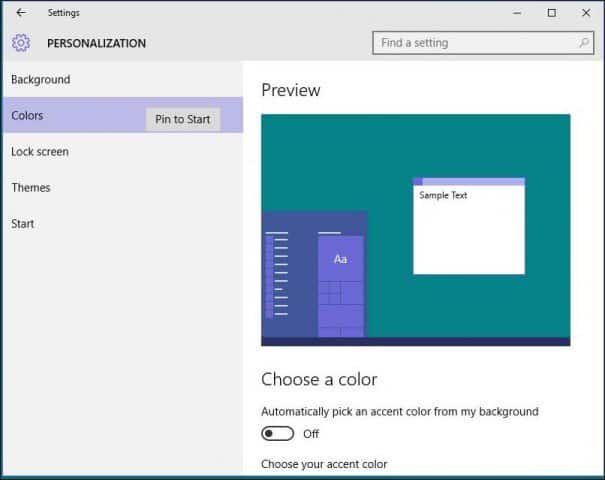Click 'Choose your accent color' label
The height and width of the screenshot is (480, 605).
(x=324, y=464)
